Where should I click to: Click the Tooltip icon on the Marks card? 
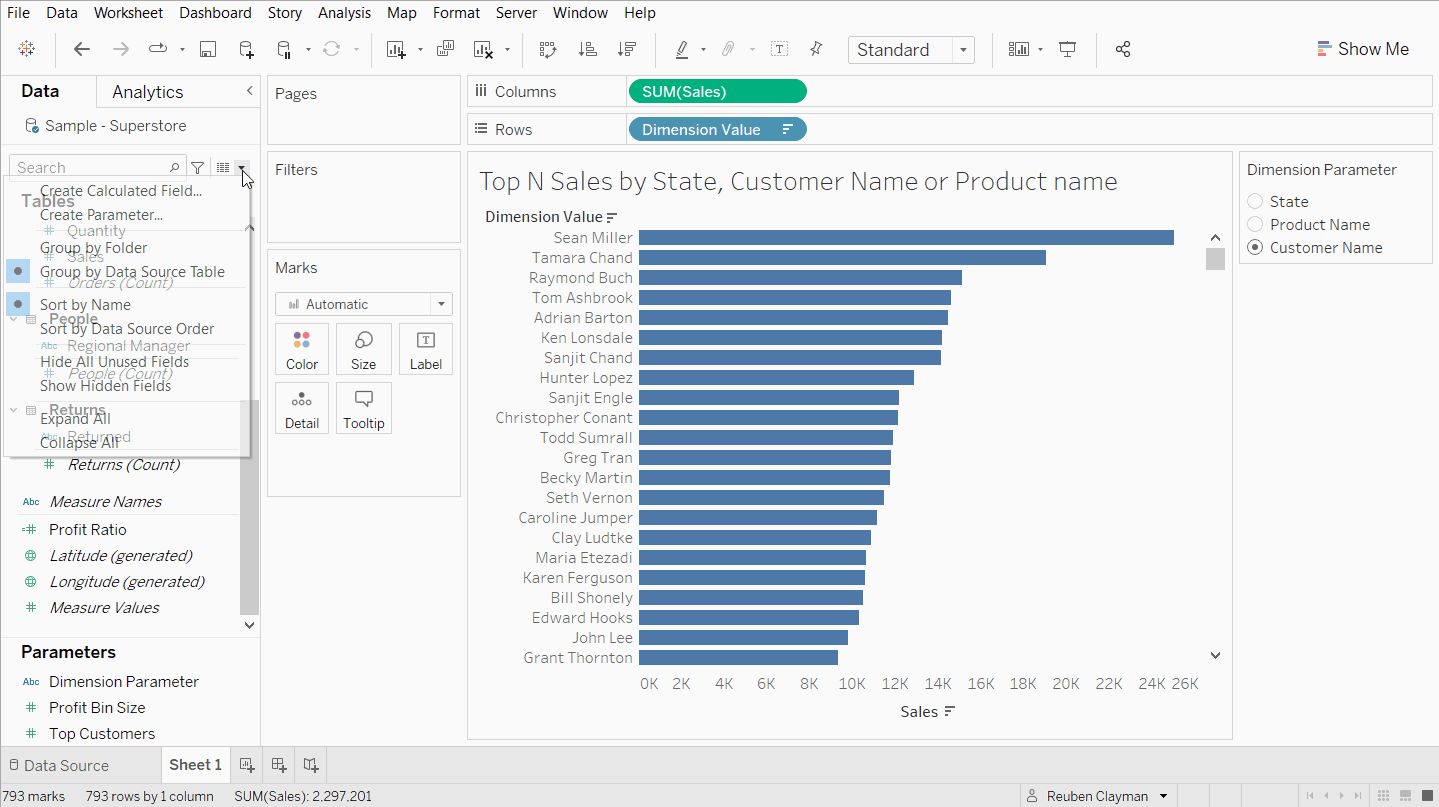(x=363, y=407)
